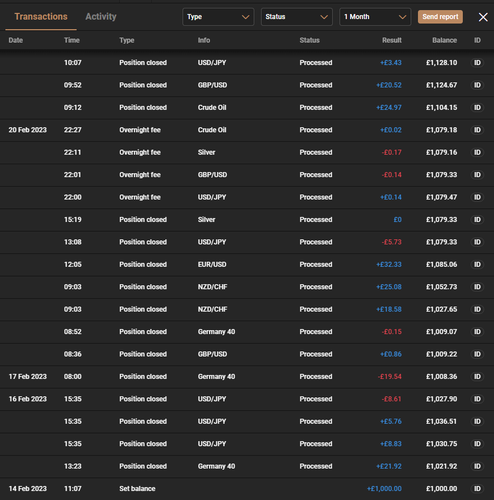Screen dimensions: 494x500
Task: Click the Balance column header
Action: 444,40
